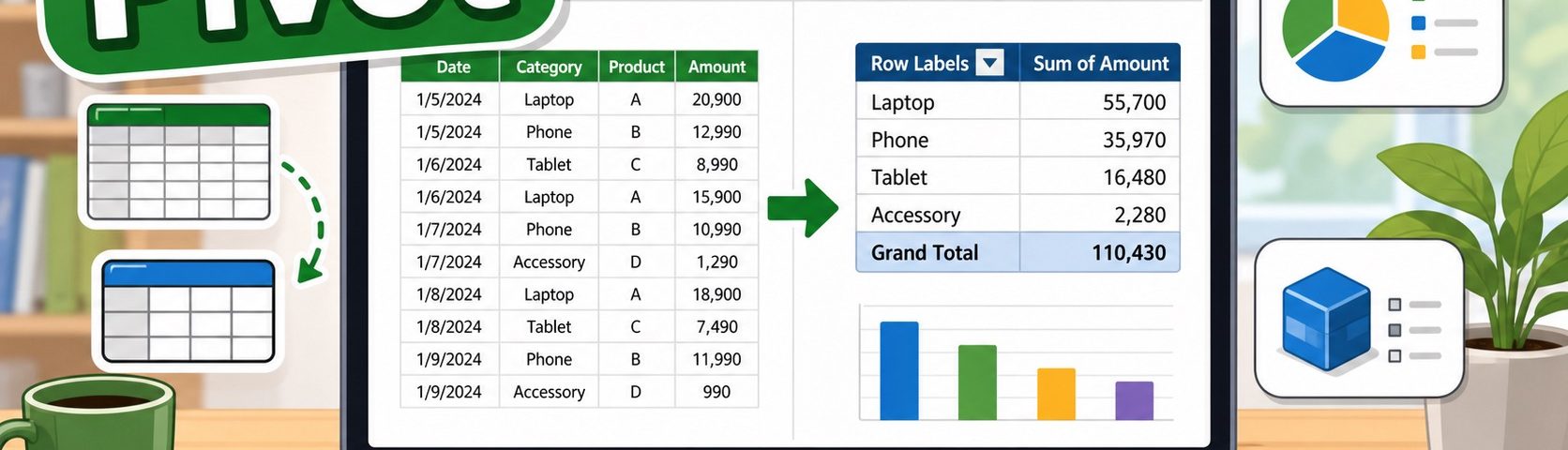
Task: Click the Laptop cell in the 20,900 row
Action: click(x=549, y=99)
